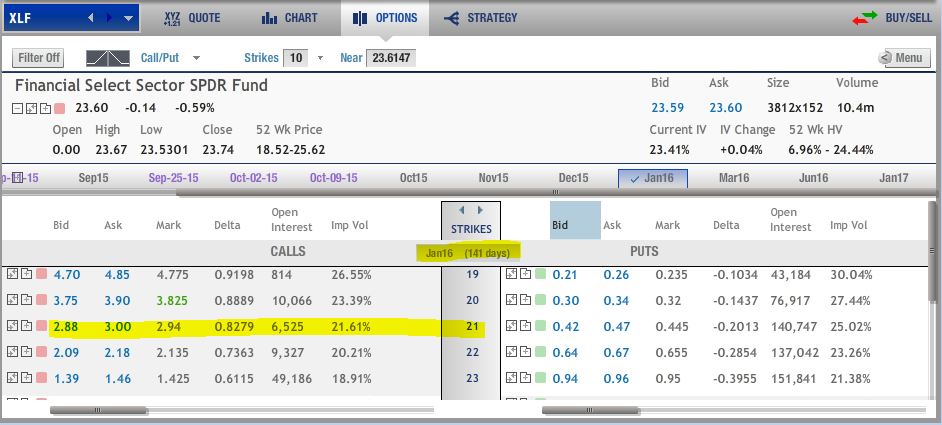Toggle the Jan17 expiration
942x425 pixels.
point(893,178)
